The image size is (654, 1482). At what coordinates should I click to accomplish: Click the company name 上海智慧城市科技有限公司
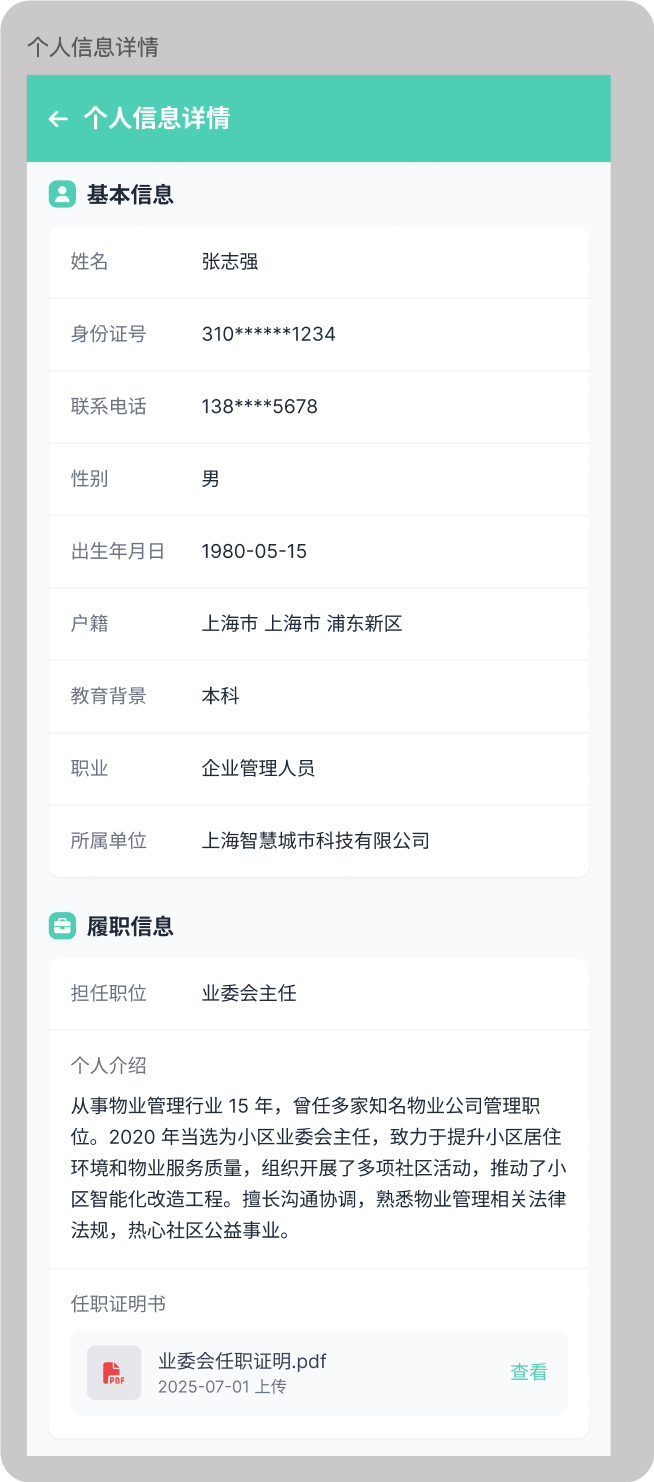(318, 841)
